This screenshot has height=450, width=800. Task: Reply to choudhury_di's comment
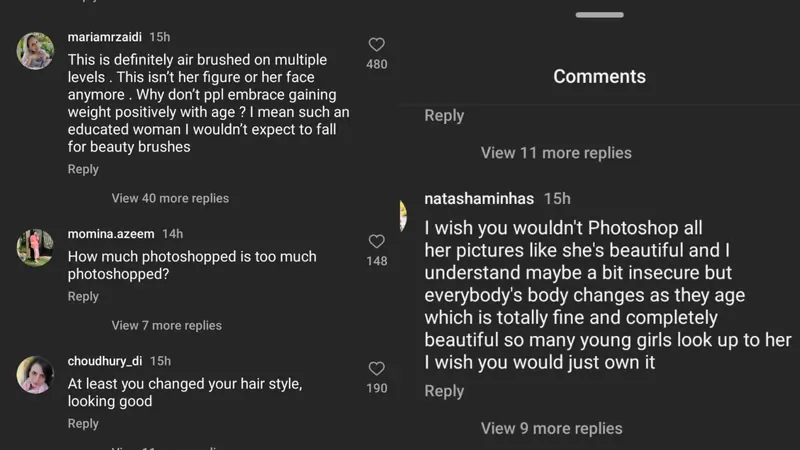point(83,423)
